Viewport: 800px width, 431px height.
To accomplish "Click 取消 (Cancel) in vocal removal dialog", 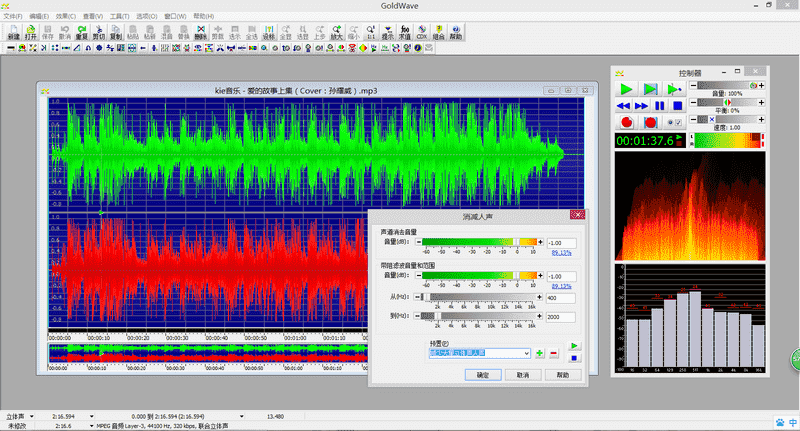I will tap(523, 375).
